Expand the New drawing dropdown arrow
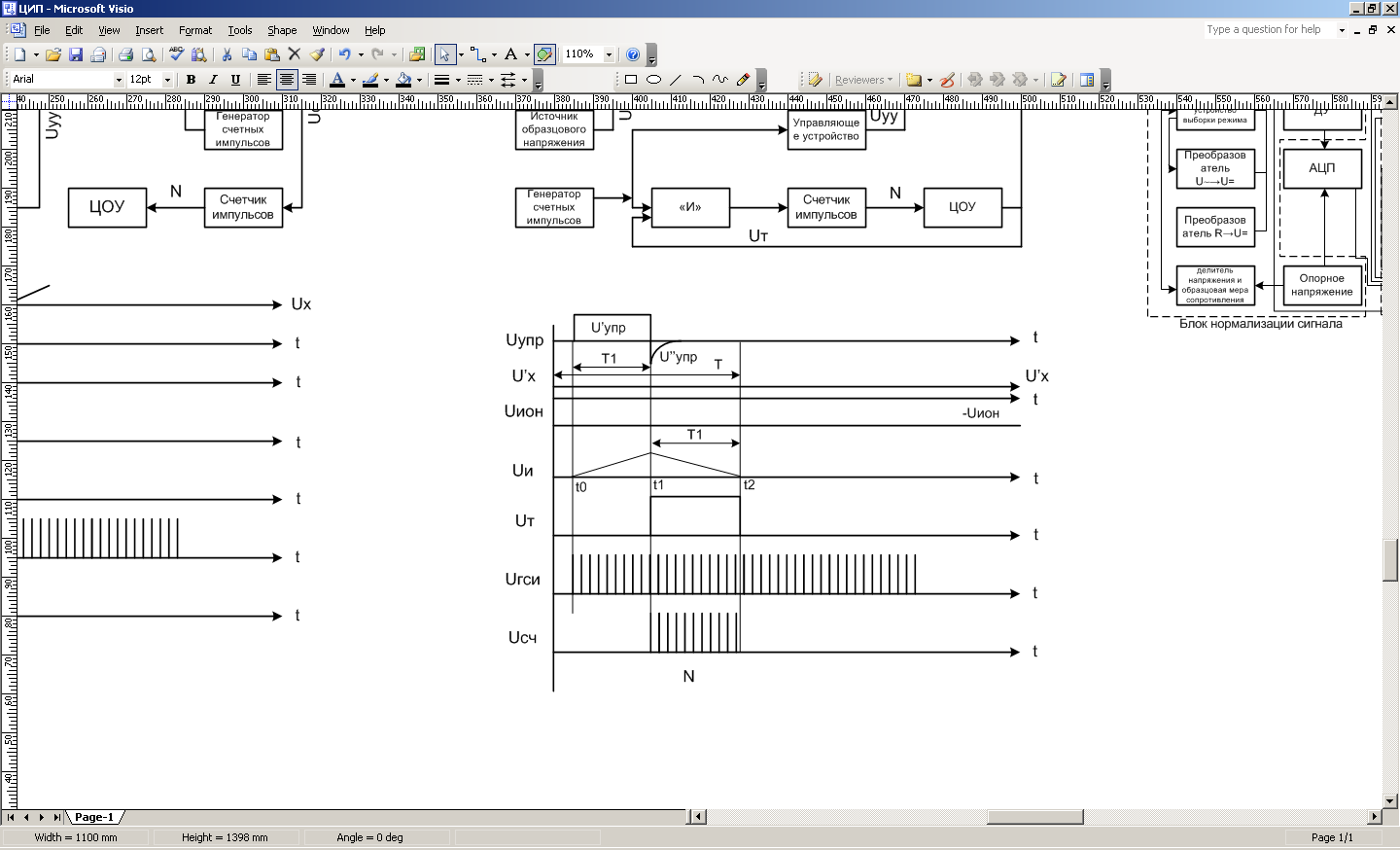Screen dimensions: 1400x850 (36, 54)
